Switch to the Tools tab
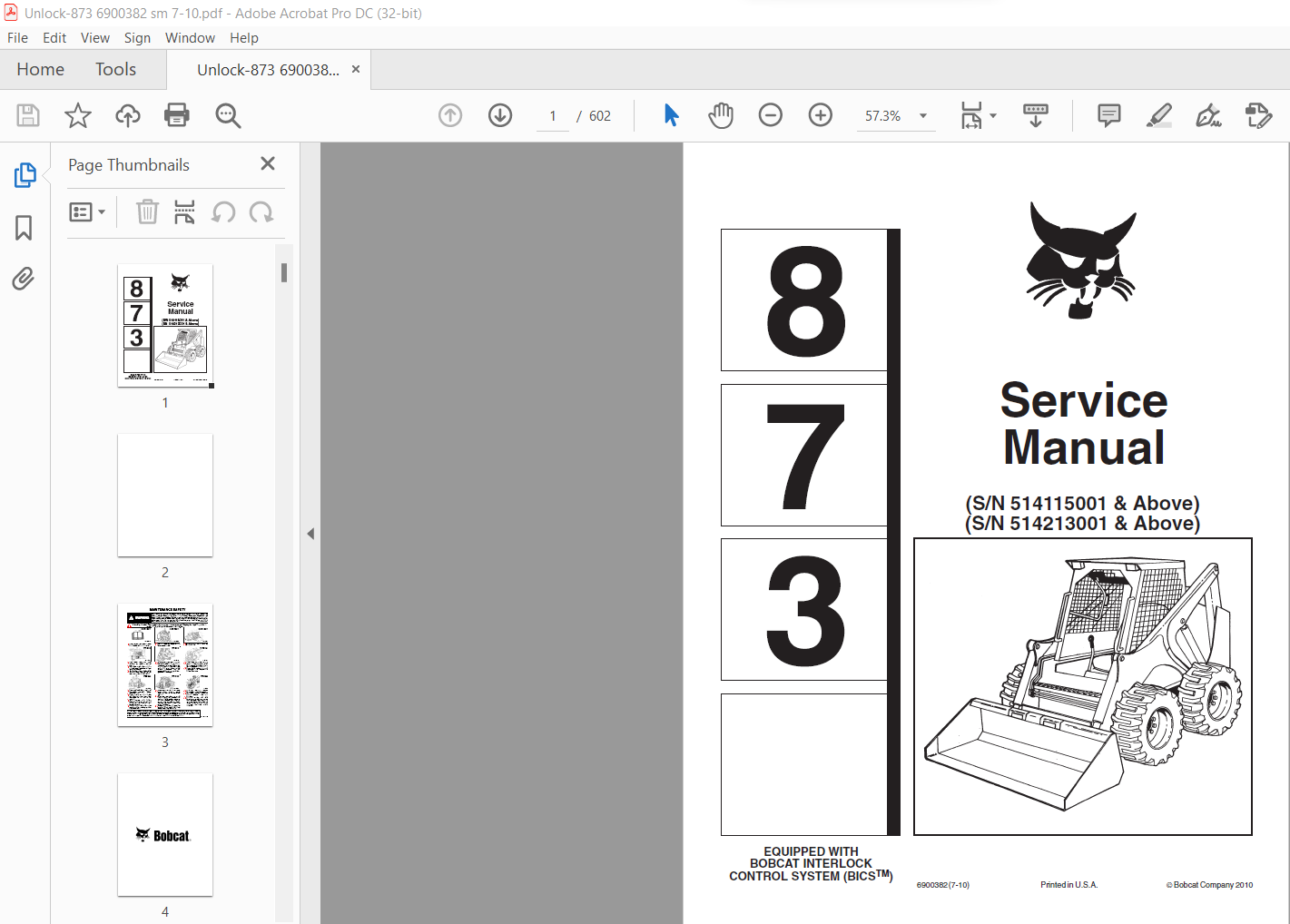 pos(115,70)
